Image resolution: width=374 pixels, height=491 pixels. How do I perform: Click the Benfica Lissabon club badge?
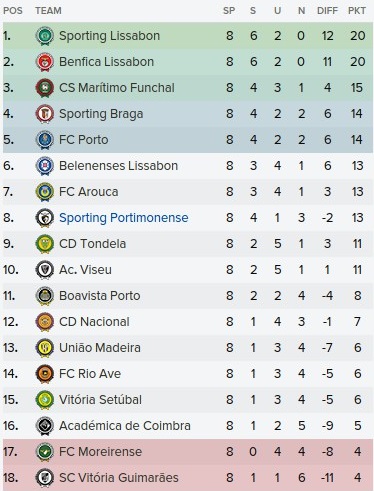click(45, 62)
